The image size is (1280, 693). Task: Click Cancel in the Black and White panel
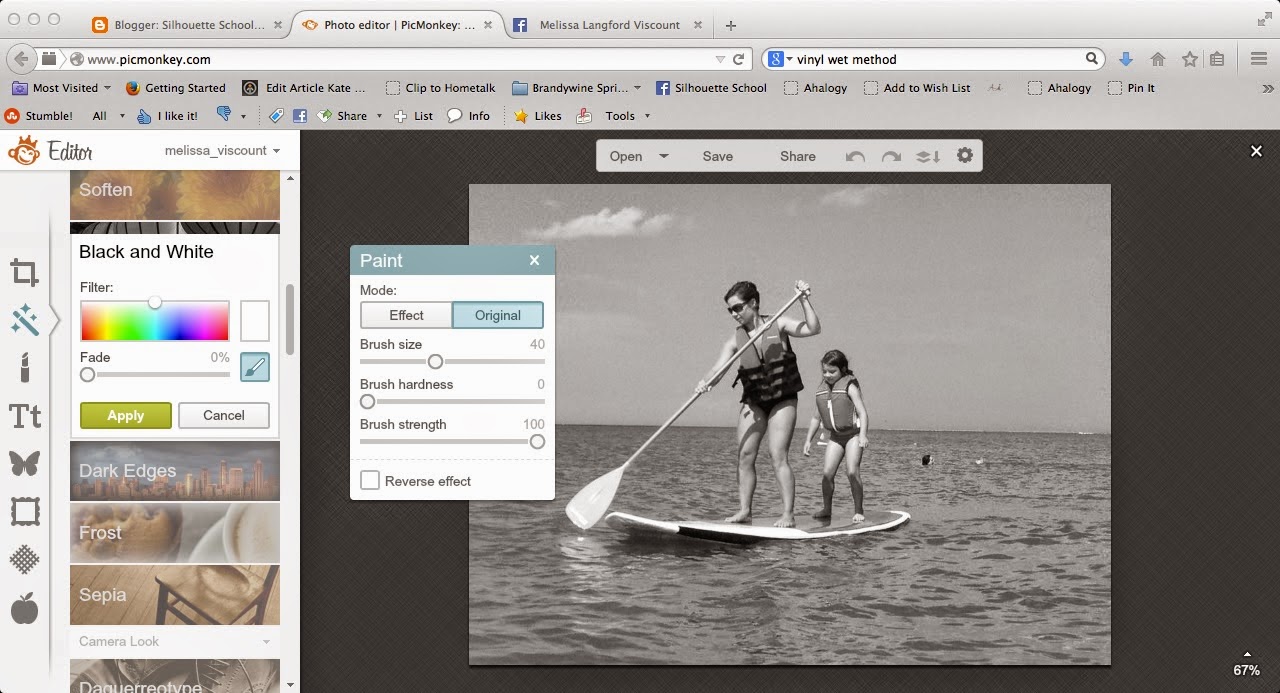coord(224,415)
